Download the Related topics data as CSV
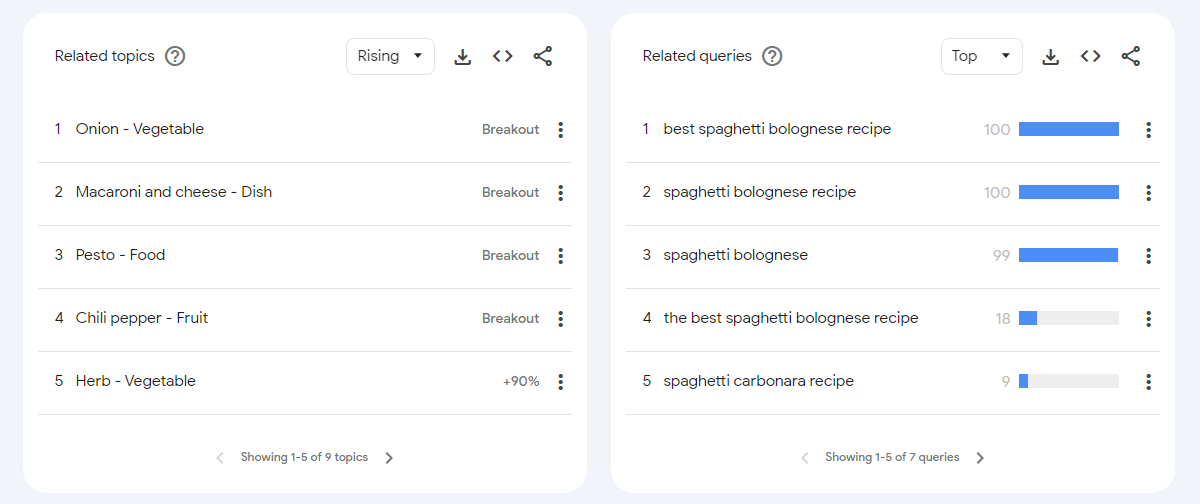1200x504 pixels. (x=462, y=57)
